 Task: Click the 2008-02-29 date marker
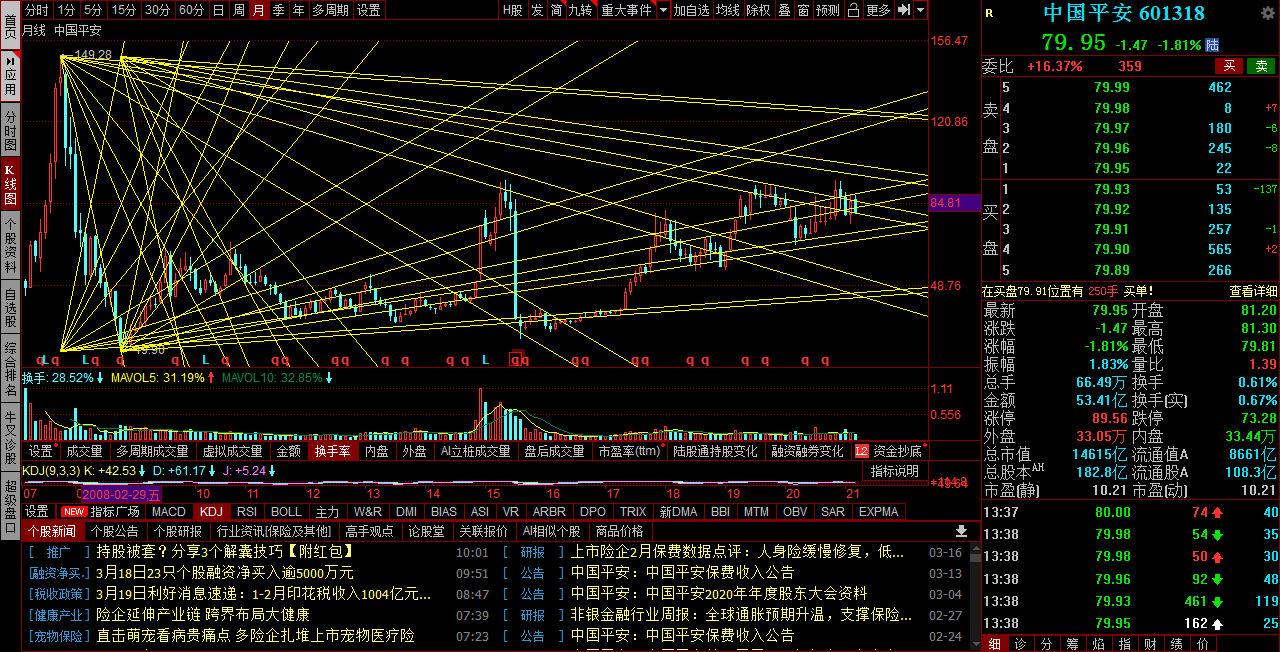(120, 493)
